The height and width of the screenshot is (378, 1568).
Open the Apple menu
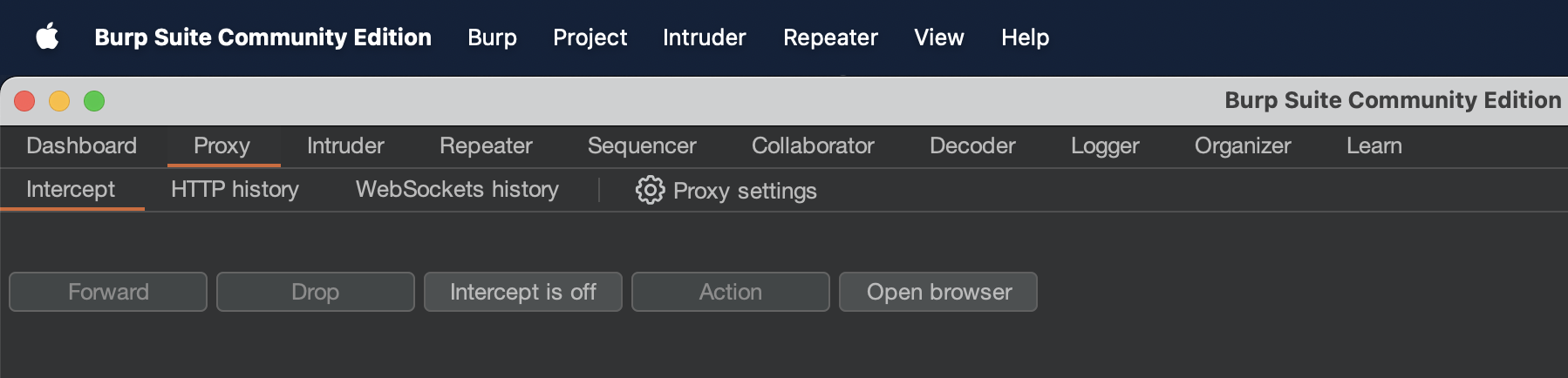(47, 37)
